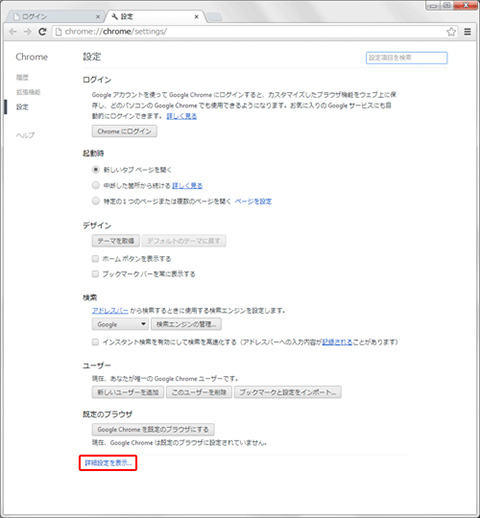Select the open new tab page radio

[96, 169]
